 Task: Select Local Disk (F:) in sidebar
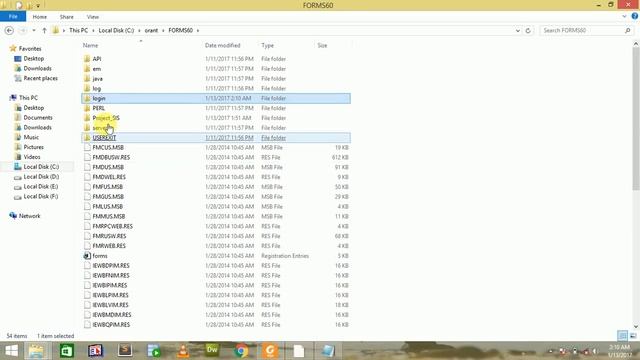pos(41,196)
